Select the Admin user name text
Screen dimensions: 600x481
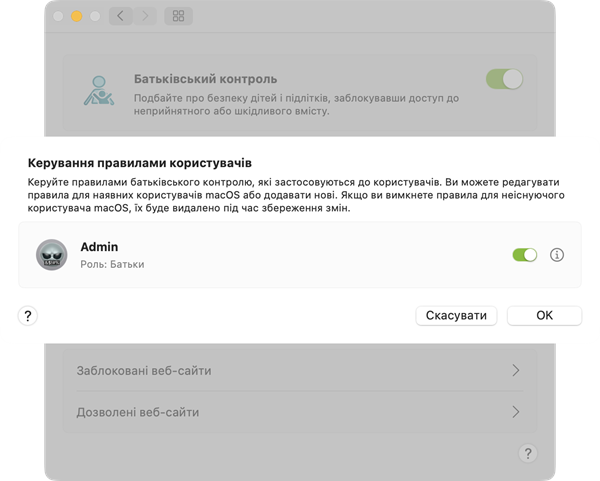click(99, 247)
